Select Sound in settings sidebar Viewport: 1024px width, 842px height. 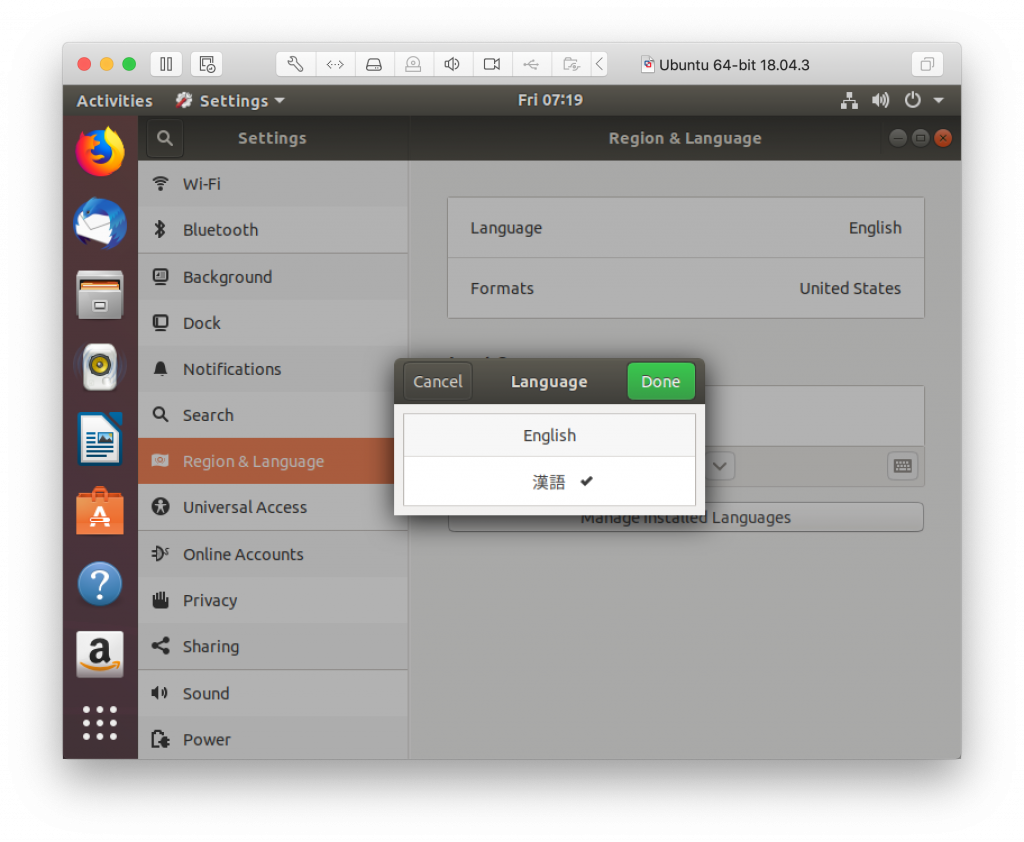click(x=273, y=693)
